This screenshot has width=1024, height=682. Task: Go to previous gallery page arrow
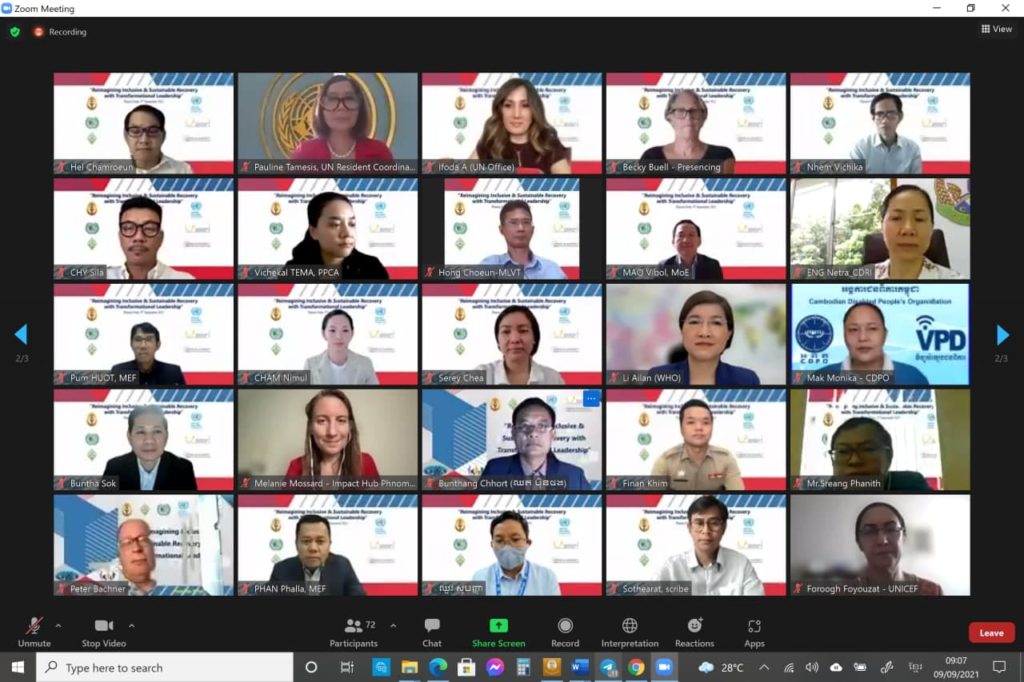point(21,334)
